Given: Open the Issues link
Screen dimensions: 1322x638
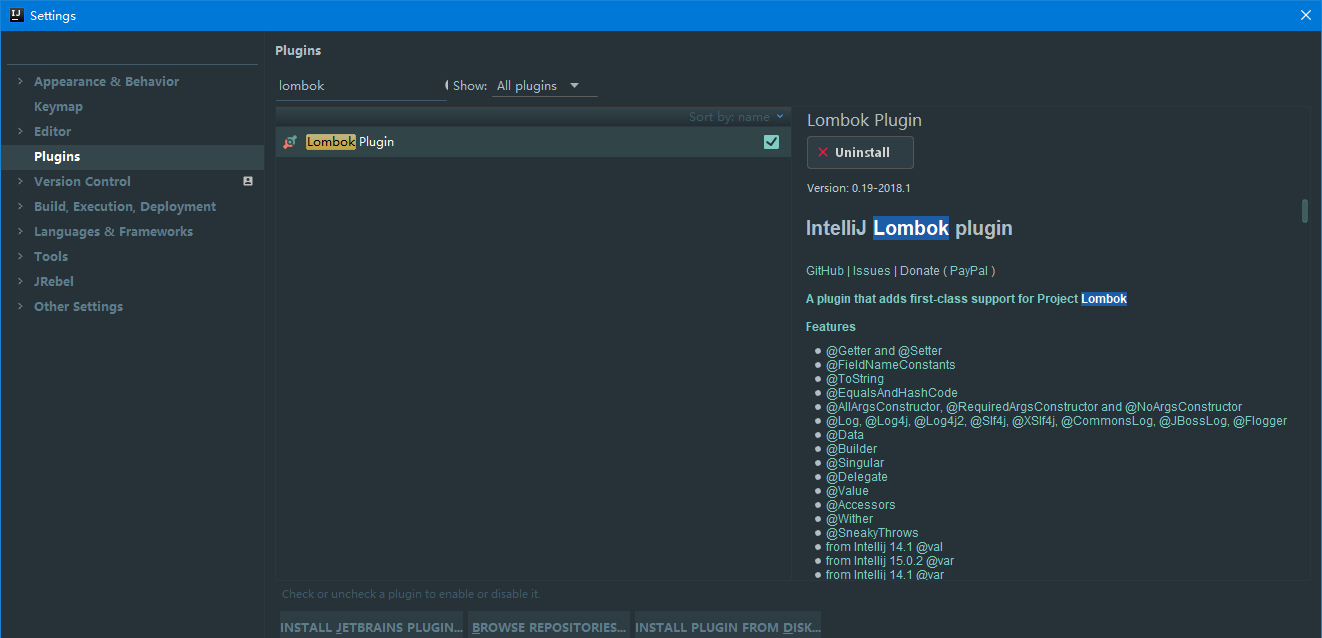Looking at the screenshot, I should 871,271.
